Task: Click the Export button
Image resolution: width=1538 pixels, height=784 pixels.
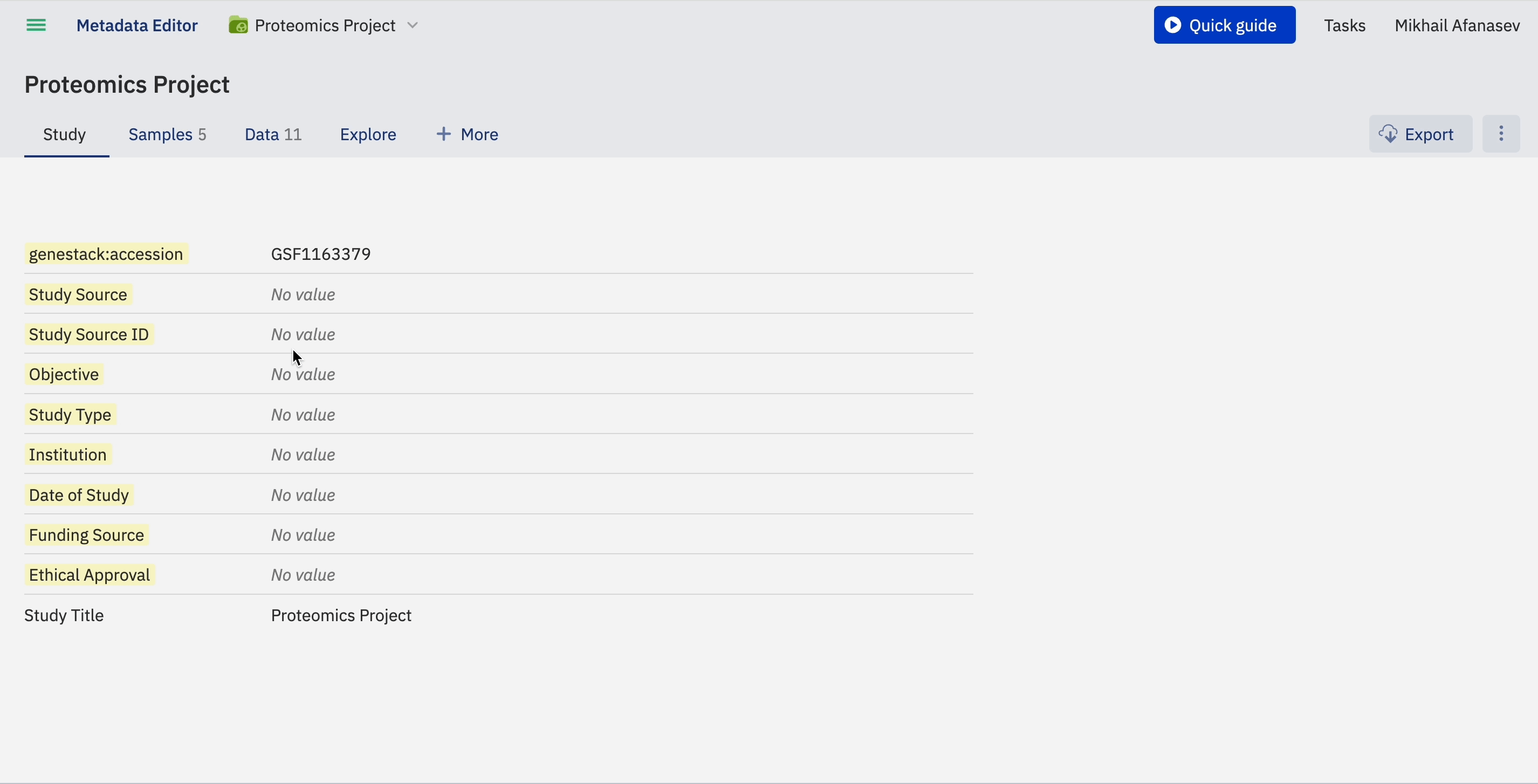Action: pos(1420,134)
